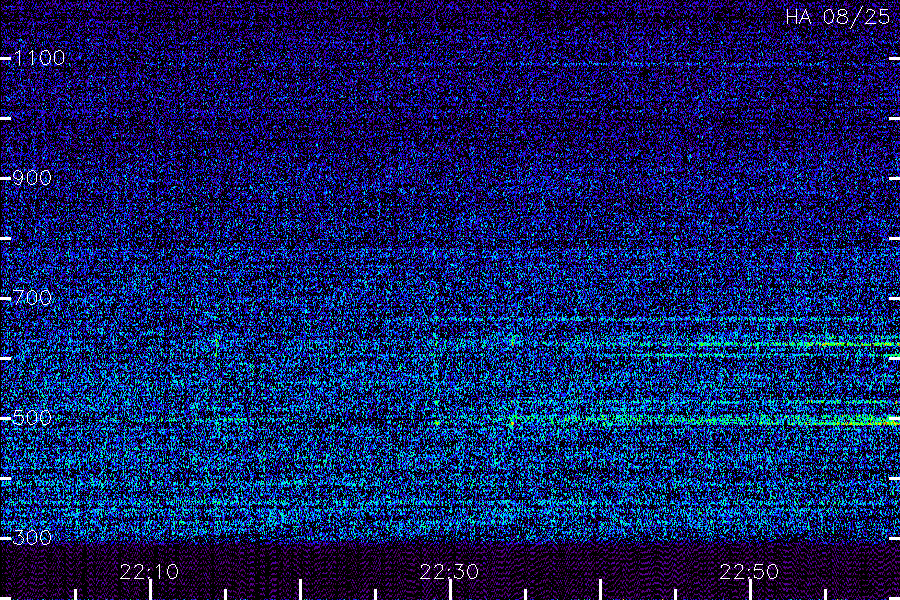
Task: Click the 300 frequency axis label
Action: pos(32,538)
